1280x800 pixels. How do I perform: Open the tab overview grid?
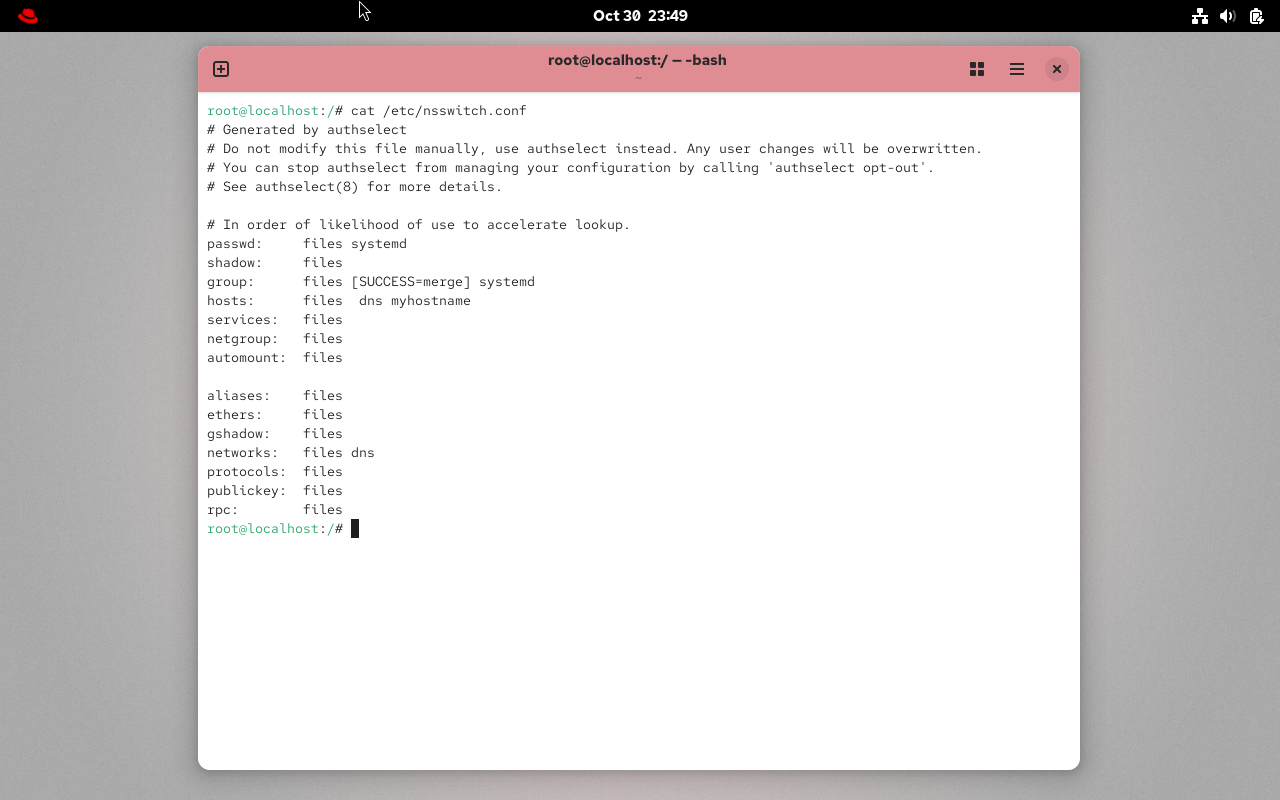pyautogui.click(x=977, y=69)
